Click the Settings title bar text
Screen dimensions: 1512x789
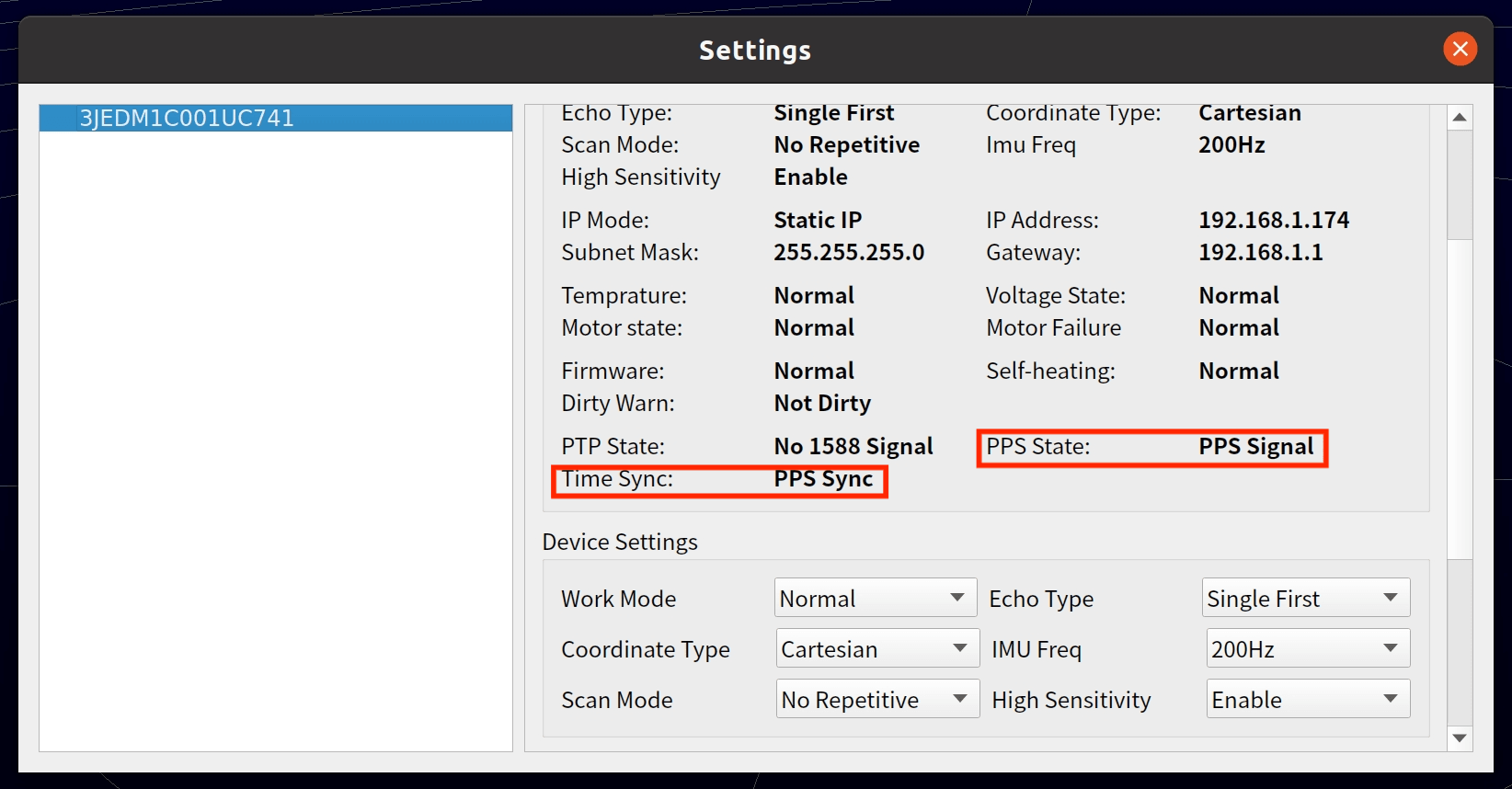(754, 50)
